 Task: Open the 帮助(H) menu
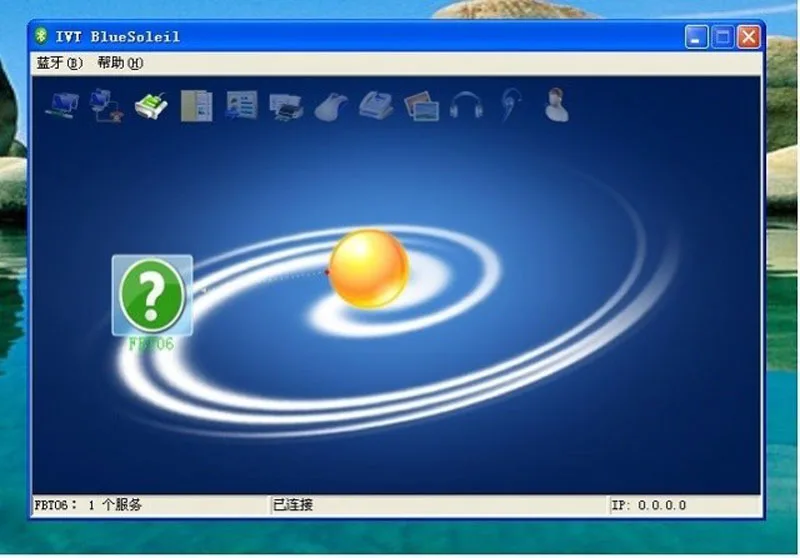[120, 63]
